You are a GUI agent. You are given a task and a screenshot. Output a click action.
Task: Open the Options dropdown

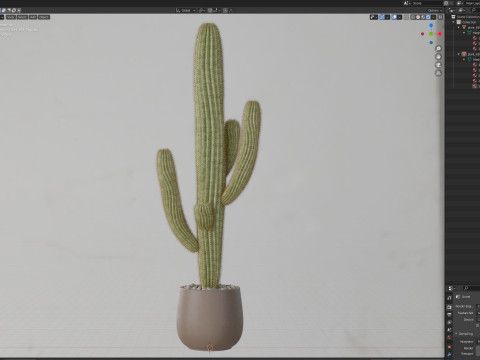pyautogui.click(x=435, y=10)
